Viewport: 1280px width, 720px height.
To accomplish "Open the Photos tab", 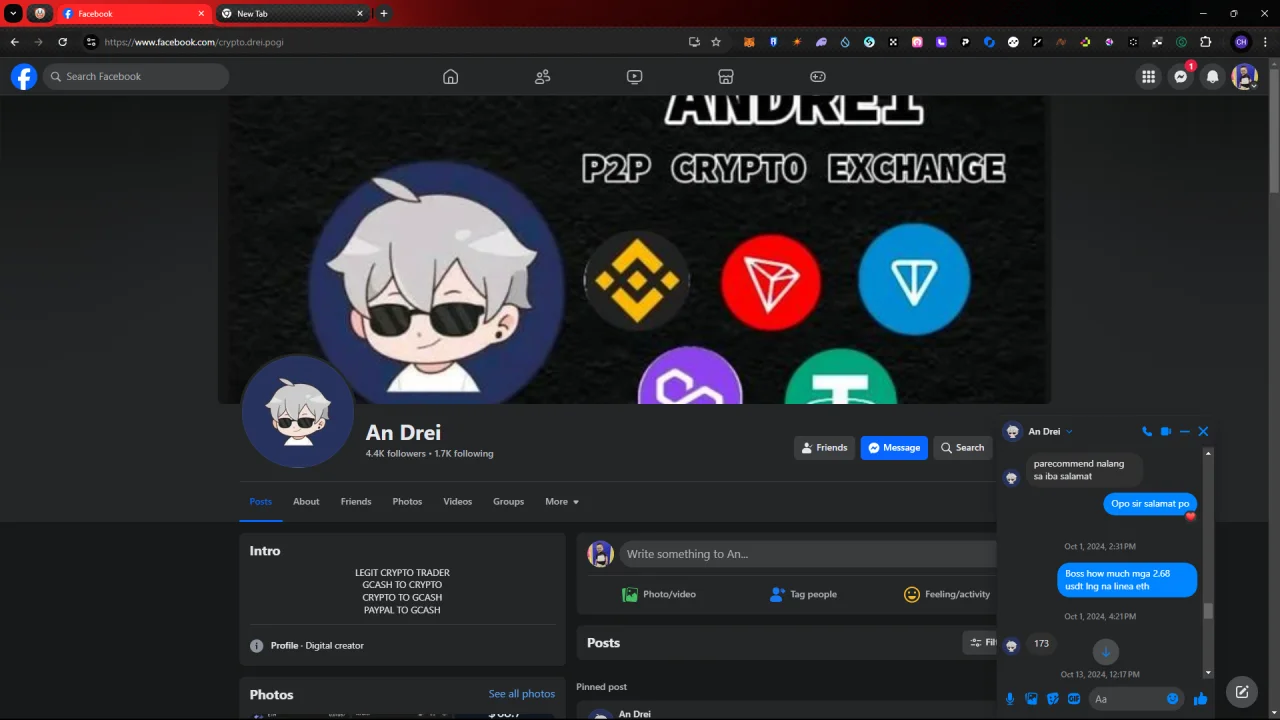I will (407, 502).
